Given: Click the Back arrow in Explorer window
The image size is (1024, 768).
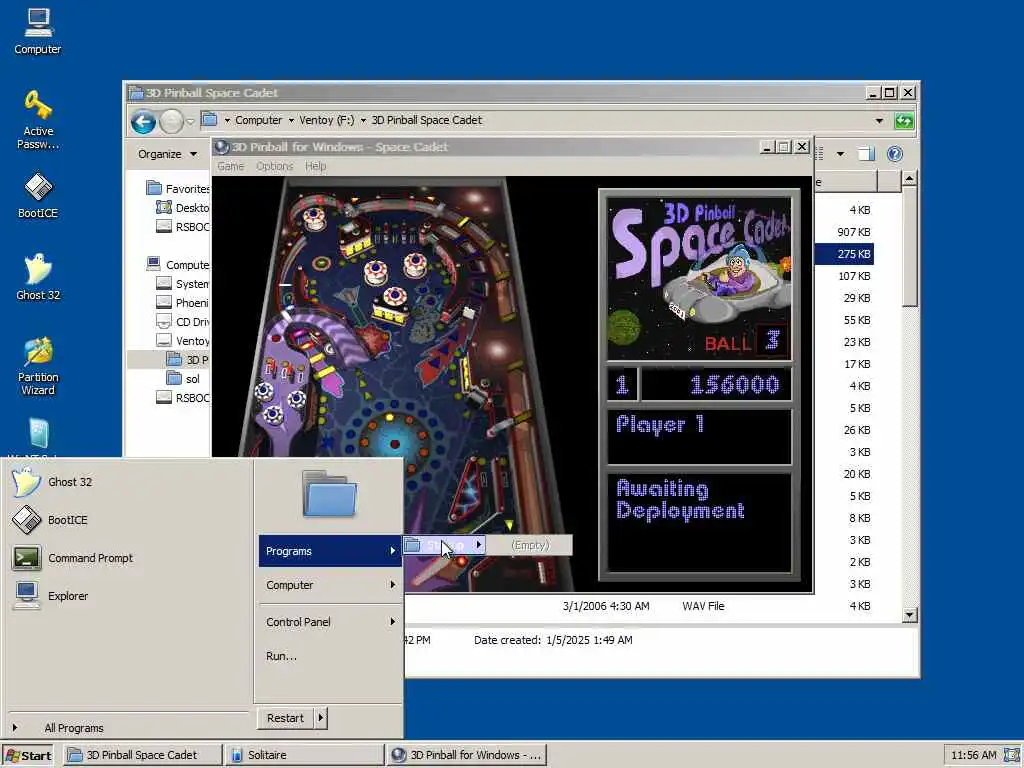Looking at the screenshot, I should (143, 121).
